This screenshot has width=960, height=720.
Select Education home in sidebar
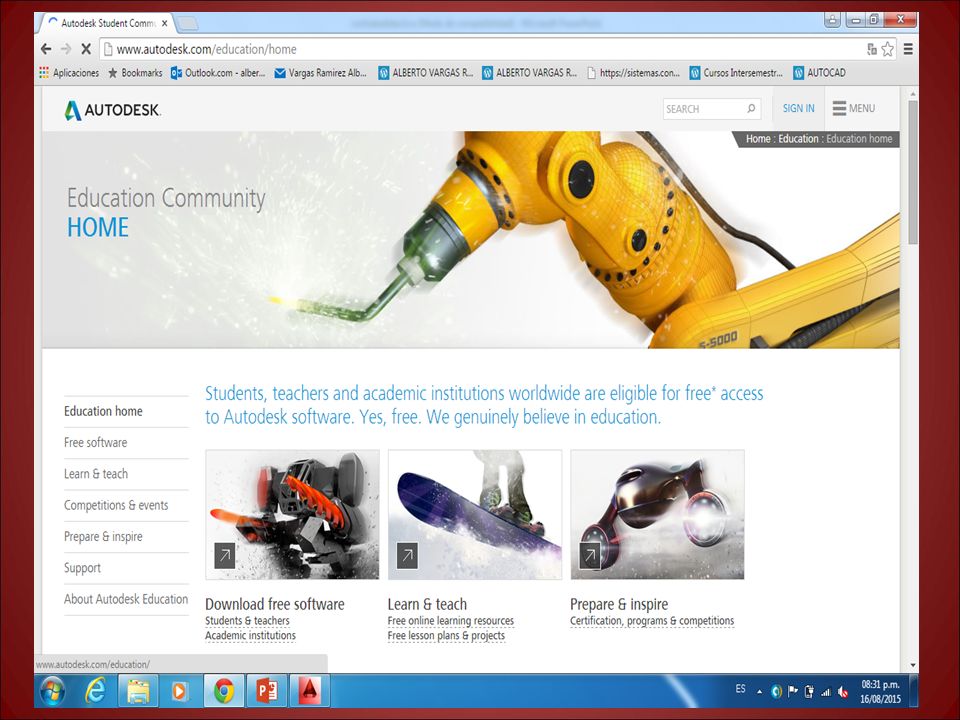point(103,411)
